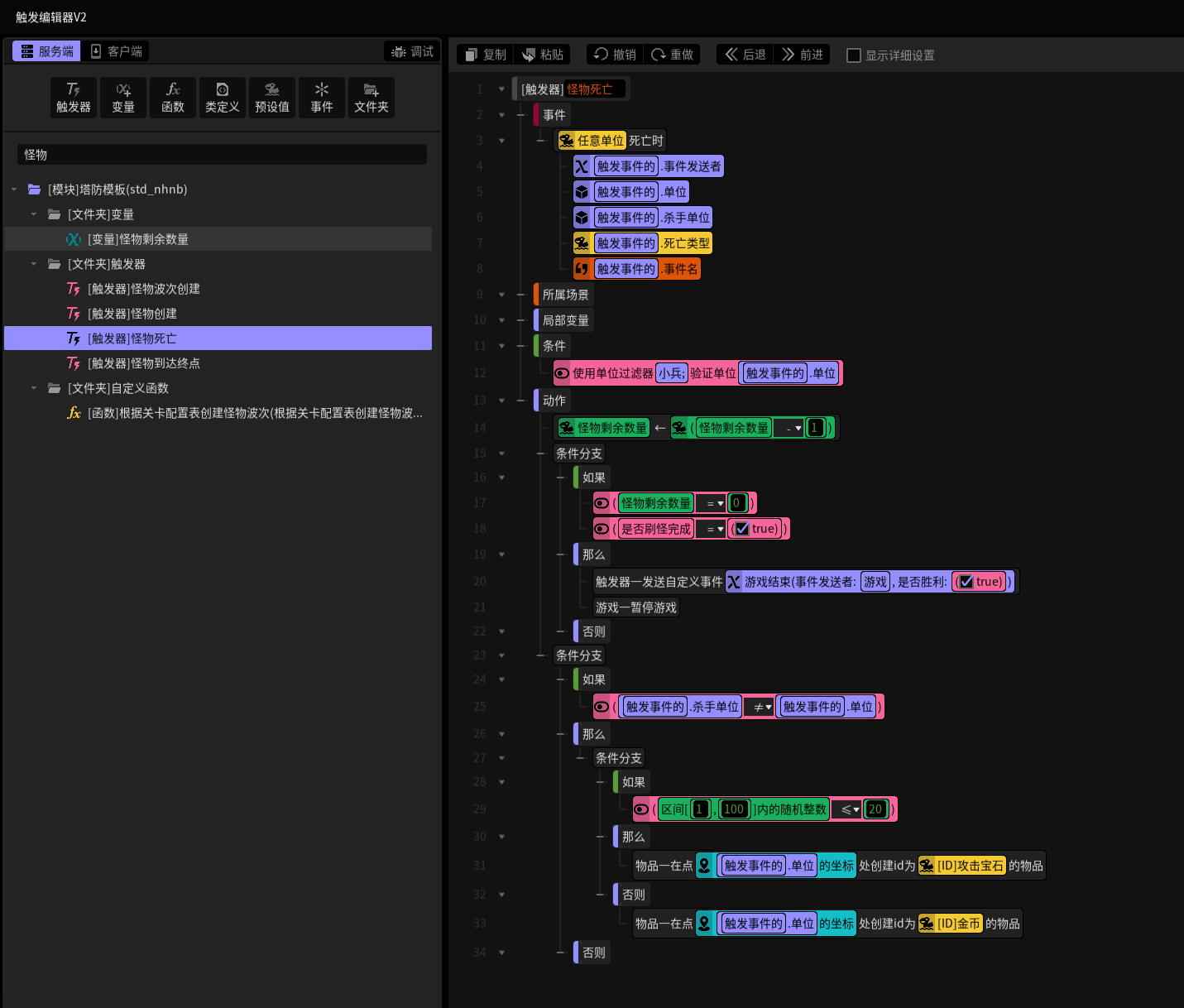Collapse line 13 动作 section arrow

point(501,401)
